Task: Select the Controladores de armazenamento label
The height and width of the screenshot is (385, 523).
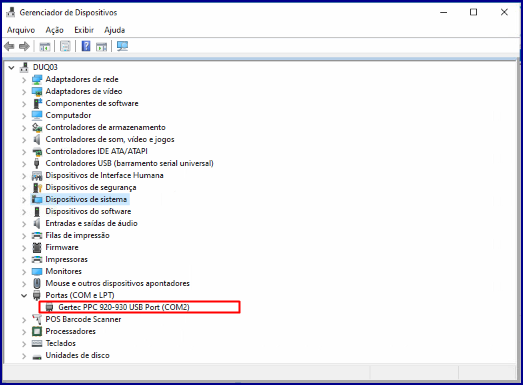Action: click(105, 127)
